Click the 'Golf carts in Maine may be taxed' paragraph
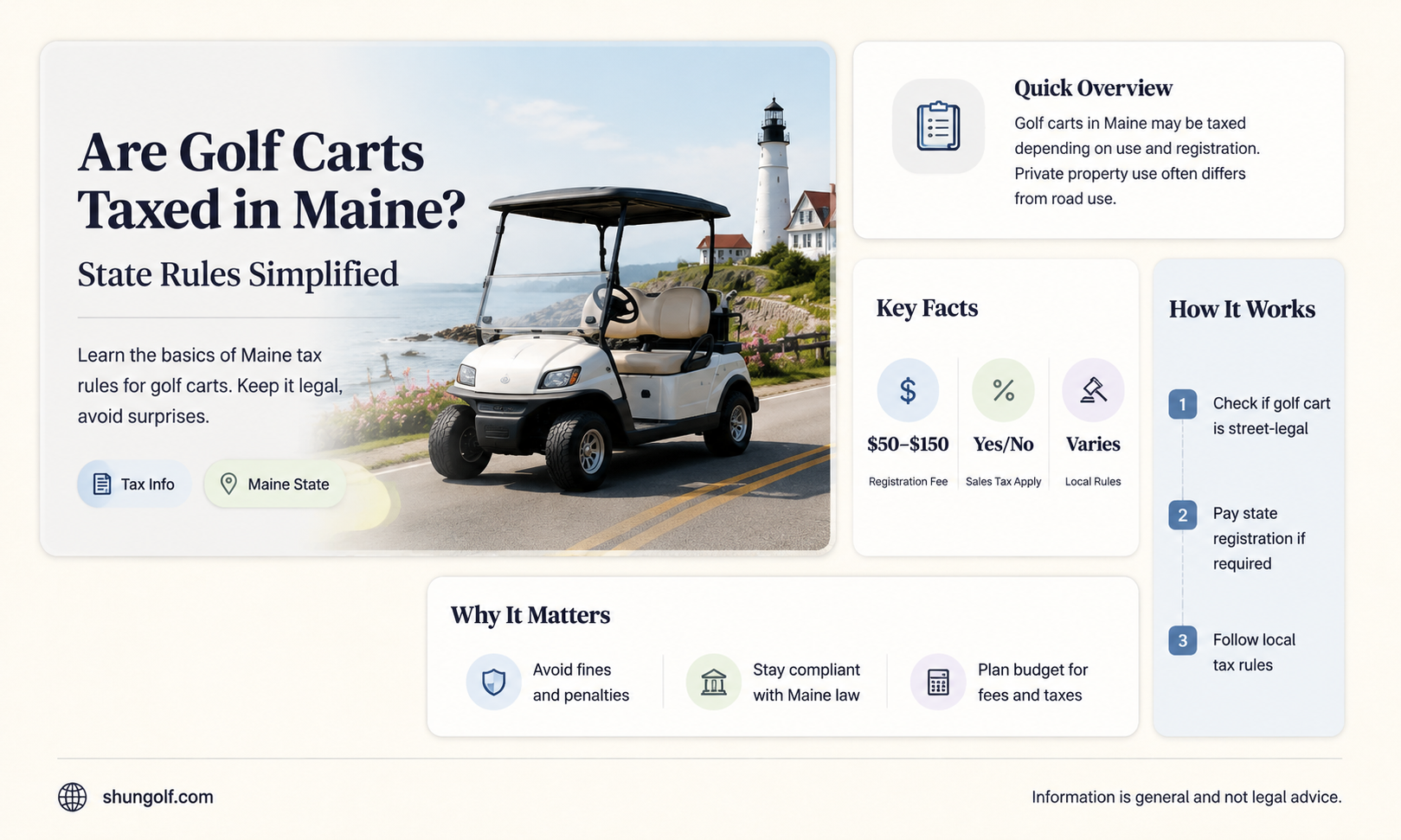The height and width of the screenshot is (840, 1401). click(x=1137, y=161)
